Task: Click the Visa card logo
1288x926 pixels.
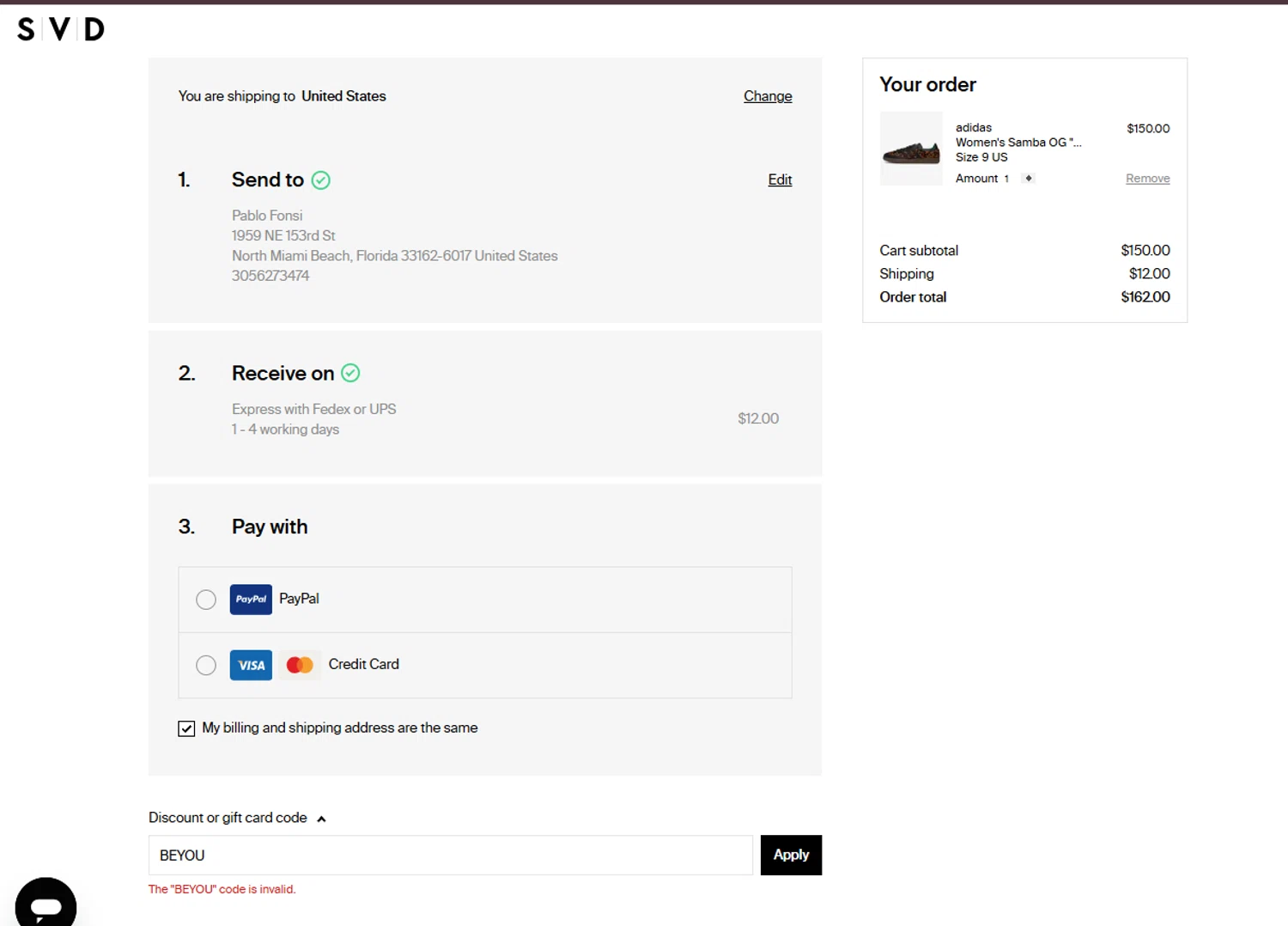Action: tap(251, 665)
